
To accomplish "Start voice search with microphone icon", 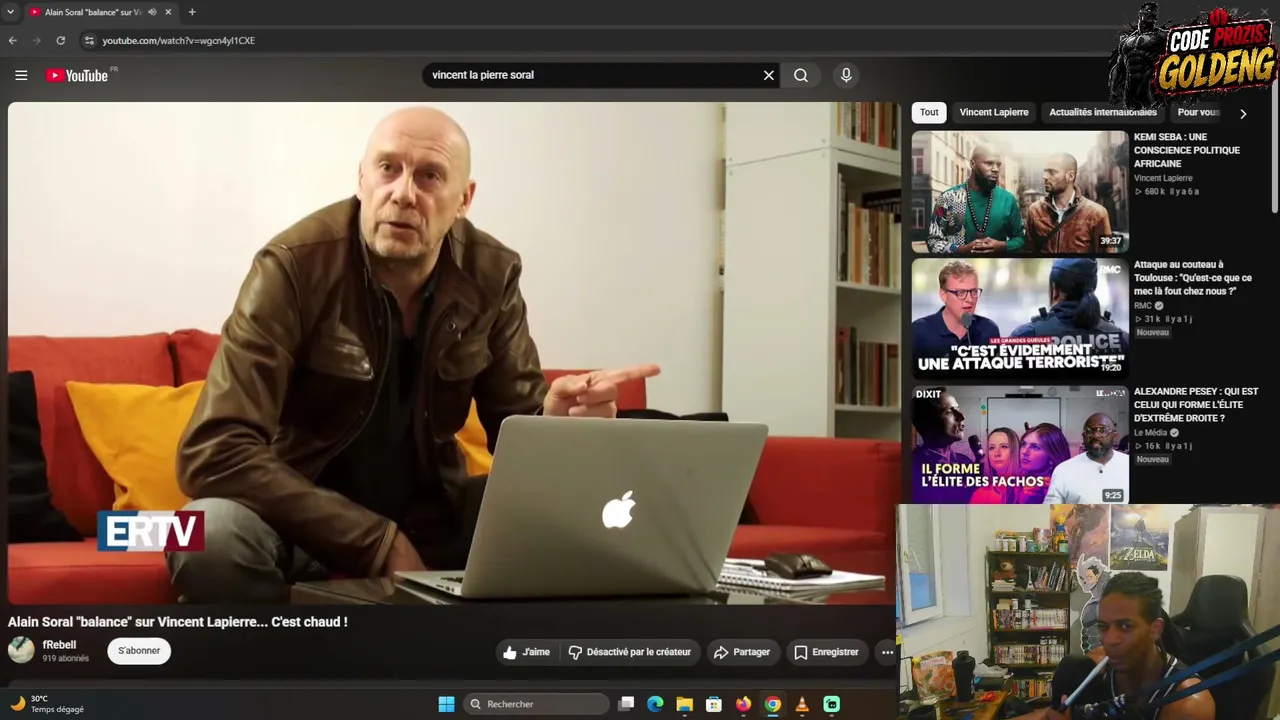I will (x=846, y=75).
